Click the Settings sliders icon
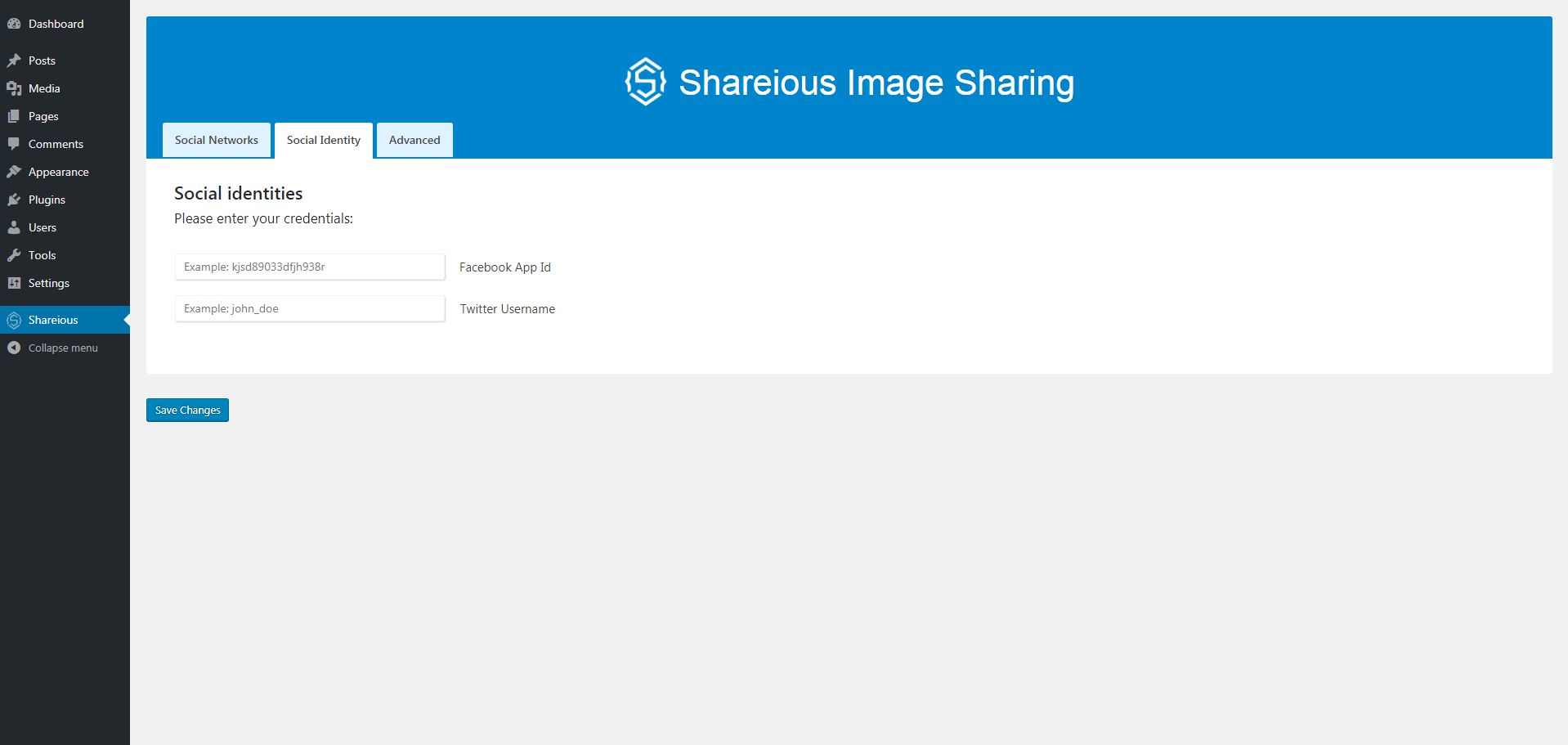 coord(14,283)
